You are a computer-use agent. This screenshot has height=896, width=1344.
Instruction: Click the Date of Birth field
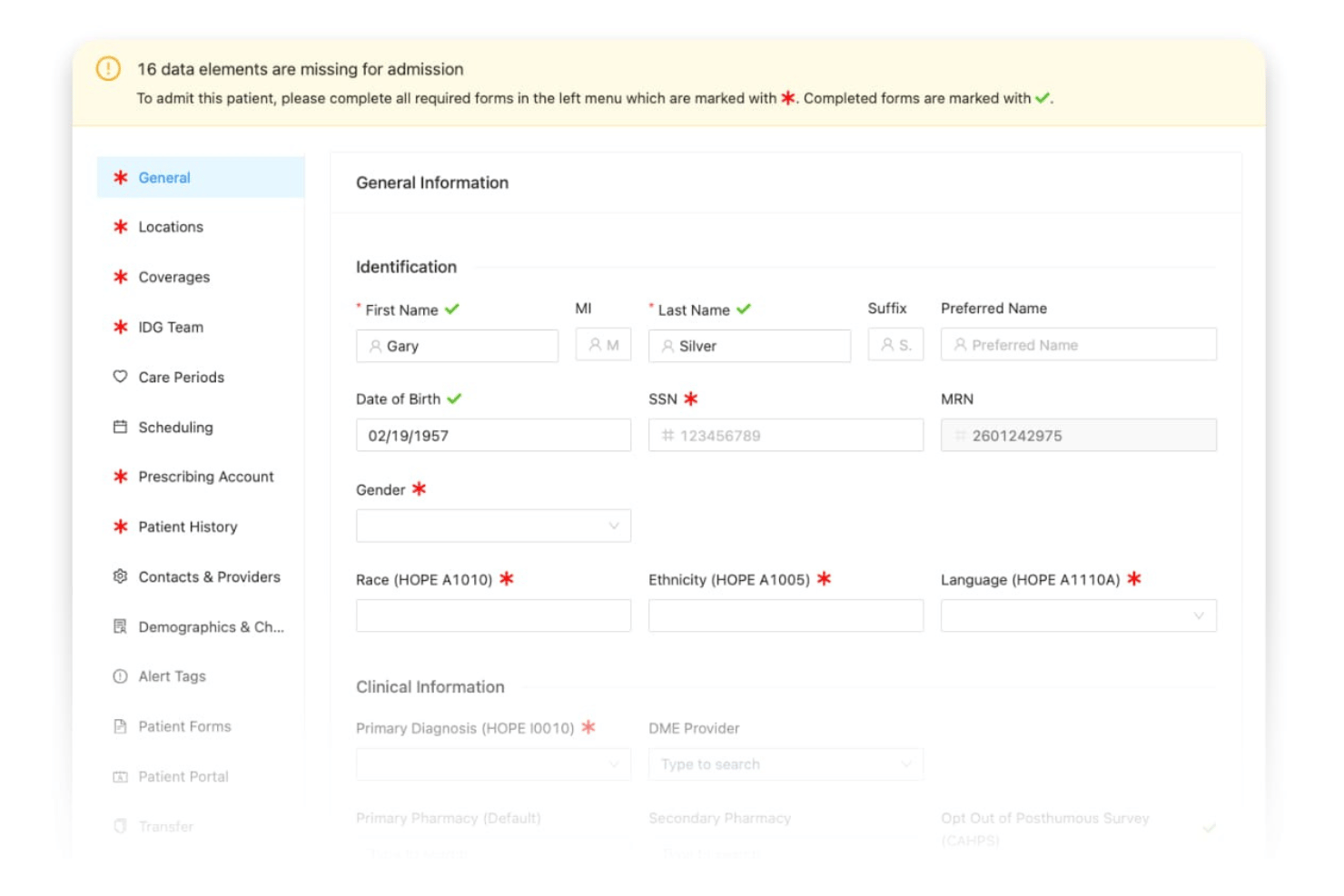coord(493,436)
